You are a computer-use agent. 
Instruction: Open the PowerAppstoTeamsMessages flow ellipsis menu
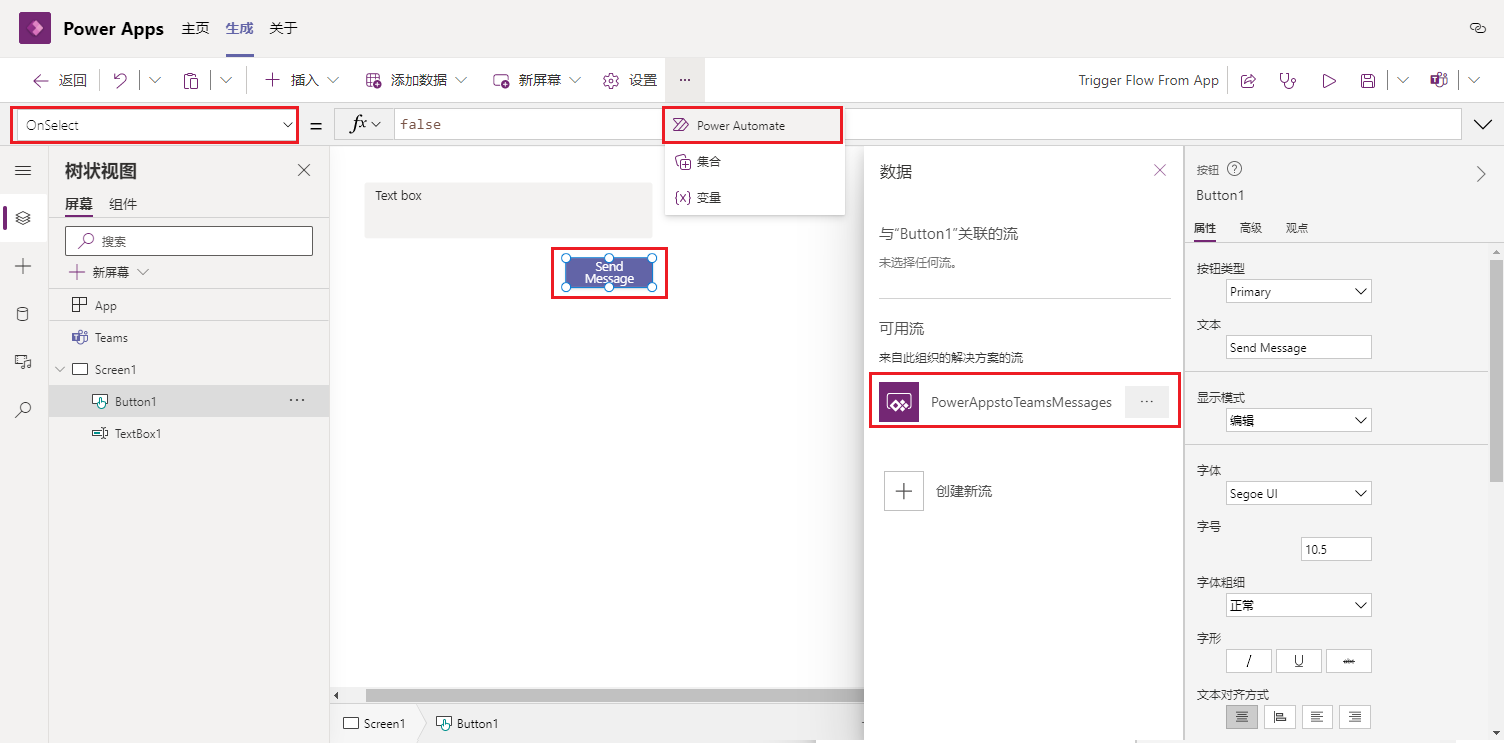[1147, 402]
